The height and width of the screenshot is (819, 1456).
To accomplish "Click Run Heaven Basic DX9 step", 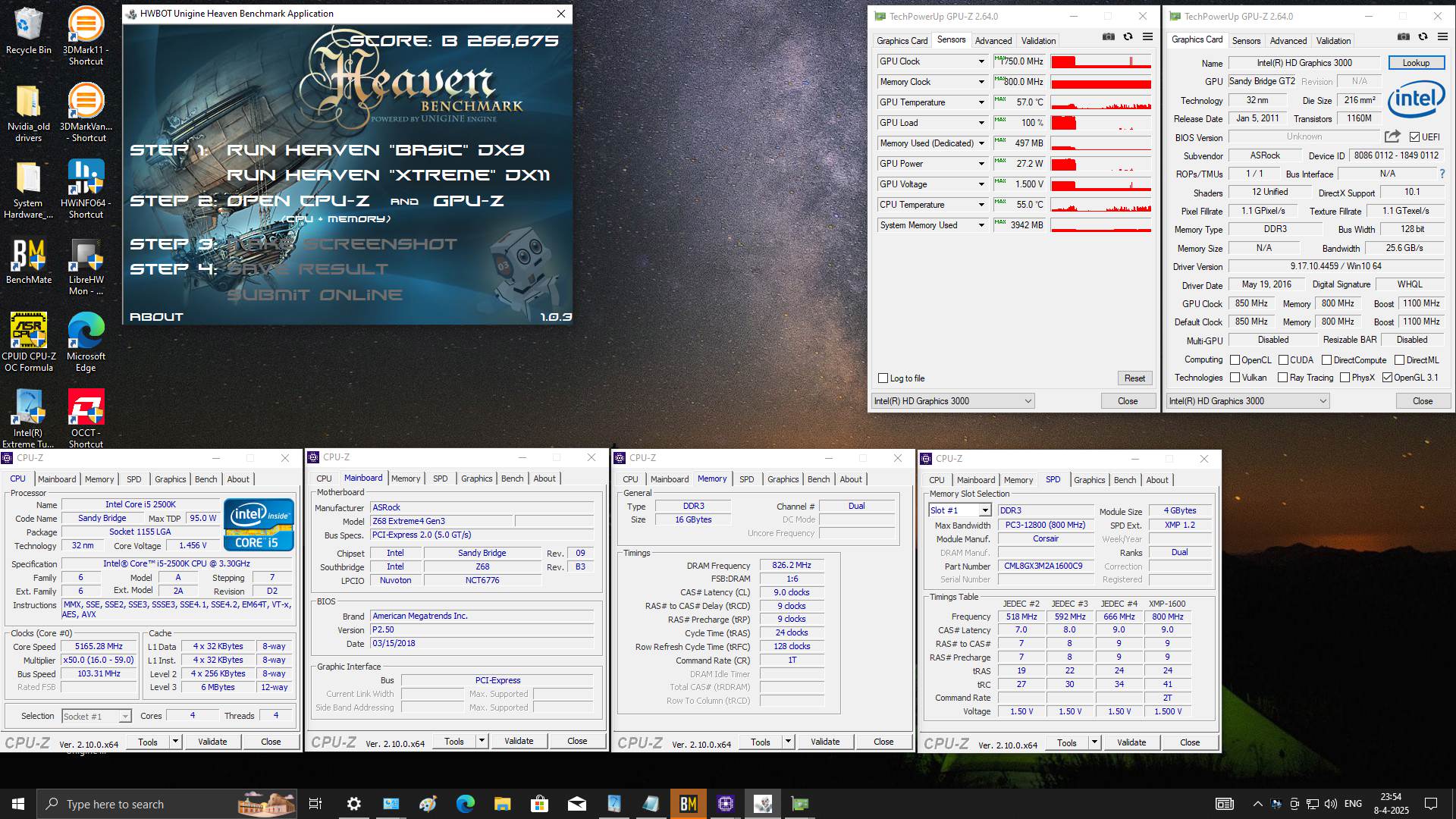I will (375, 150).
